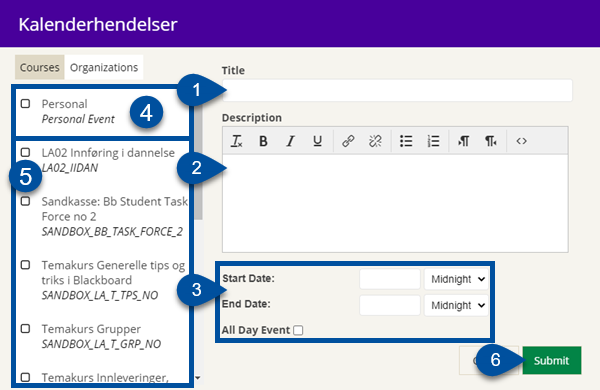Screen dimensions: 600x390
Task: Set left-to-right paragraph direction
Action: point(463,141)
